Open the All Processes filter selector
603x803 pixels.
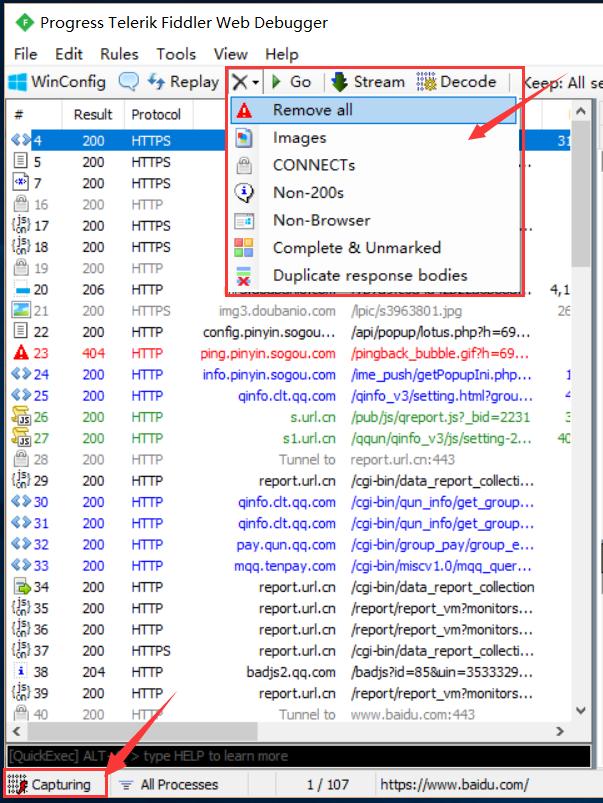pos(178,785)
